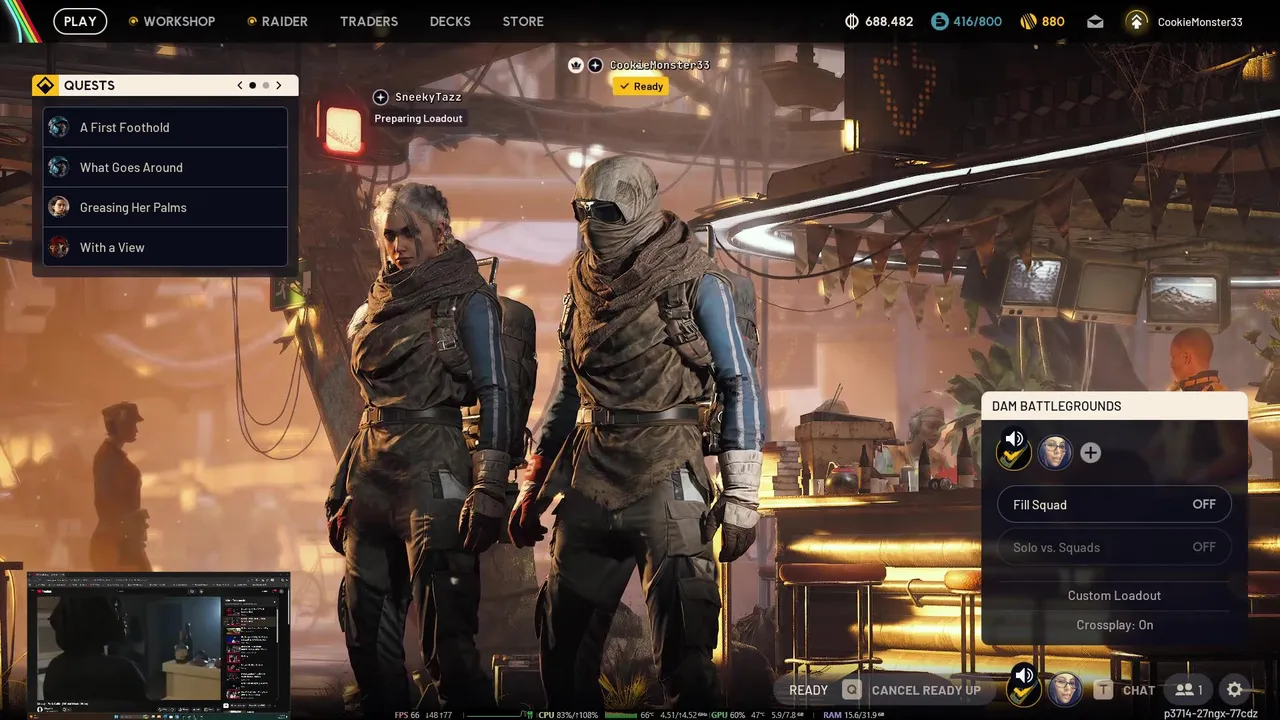Click the gold 880 tokens counter
This screenshot has width=1280, height=720.
click(1042, 21)
